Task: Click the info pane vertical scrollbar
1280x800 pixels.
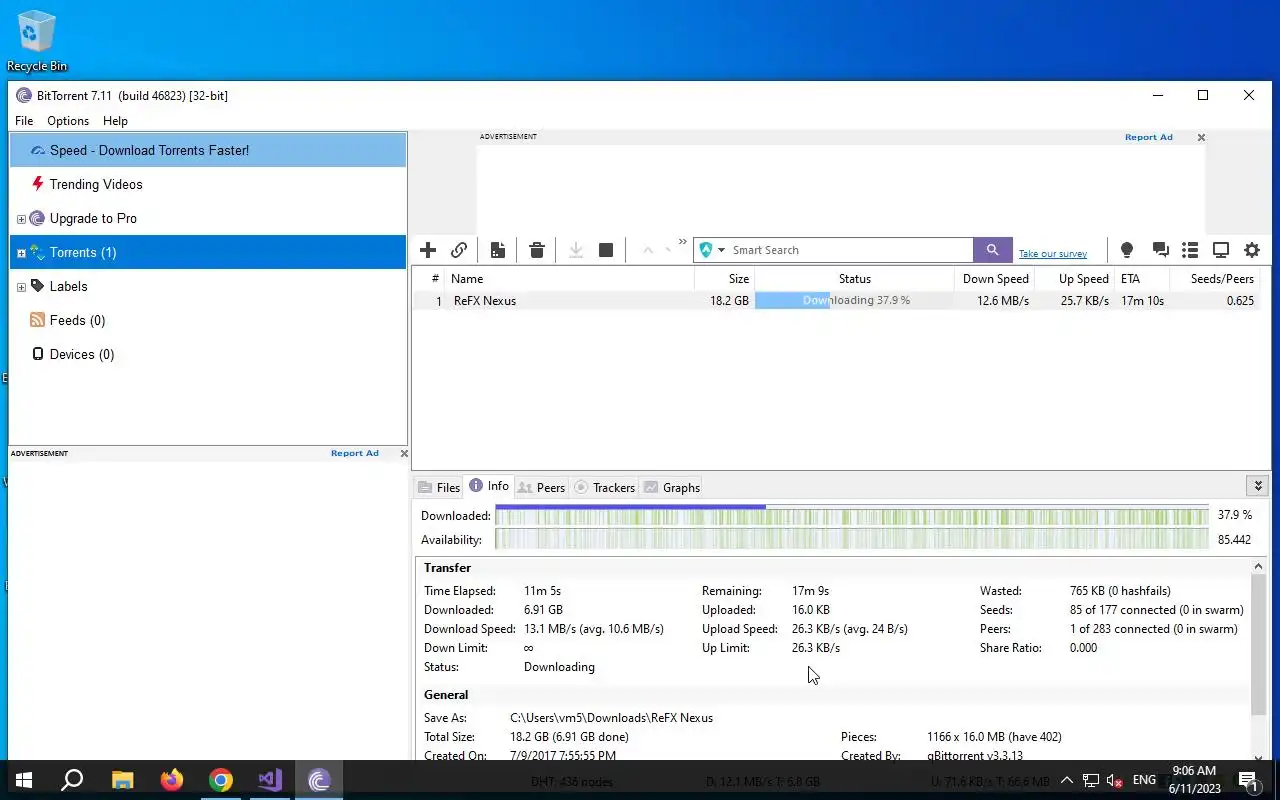Action: coord(1258,645)
